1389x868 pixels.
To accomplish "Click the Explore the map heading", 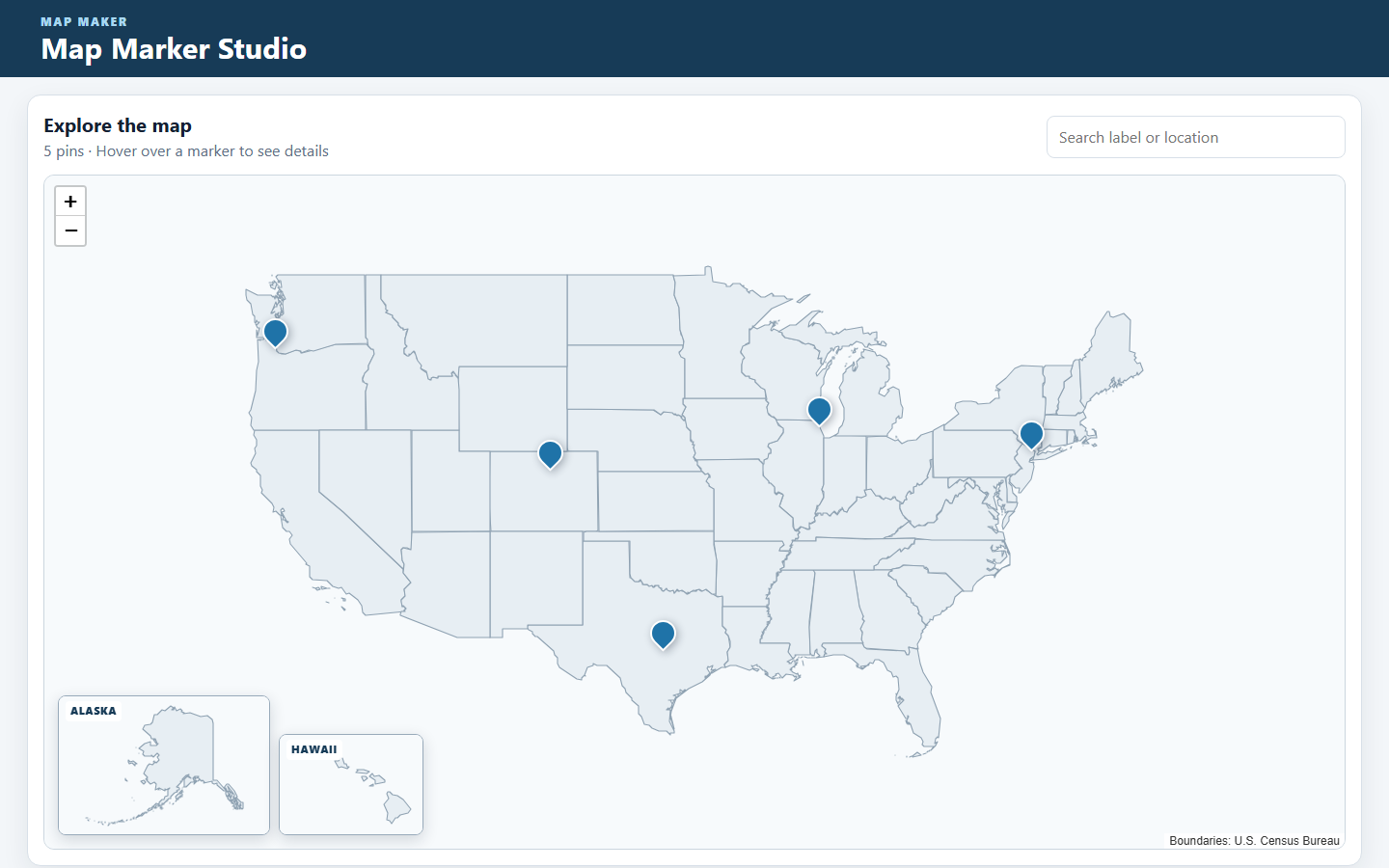I will pos(118,125).
